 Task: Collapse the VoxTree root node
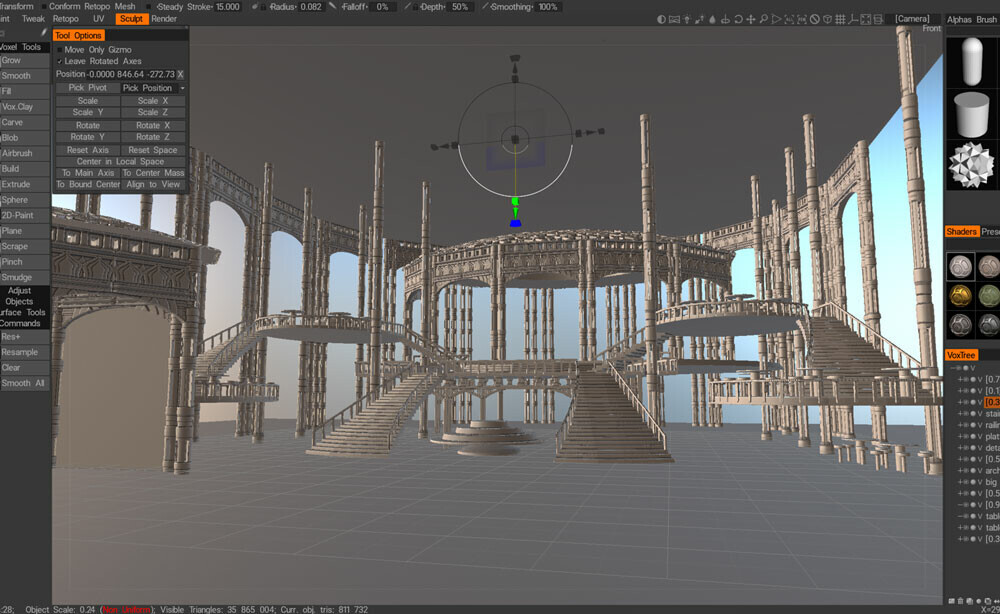click(x=953, y=368)
